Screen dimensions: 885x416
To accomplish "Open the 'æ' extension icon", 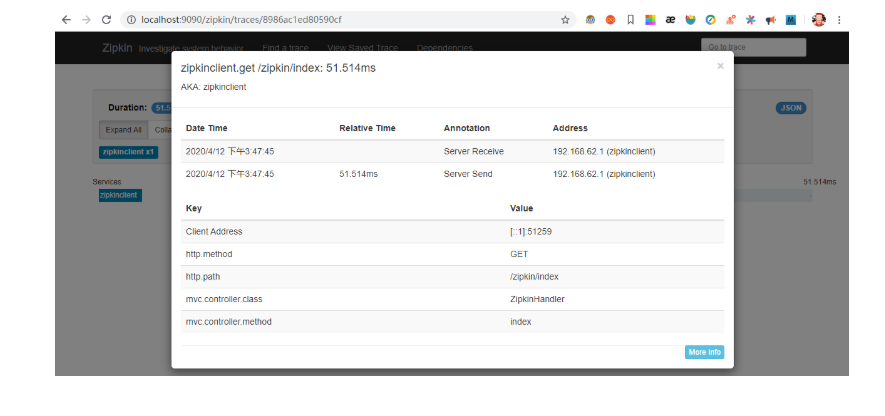I will (x=671, y=20).
